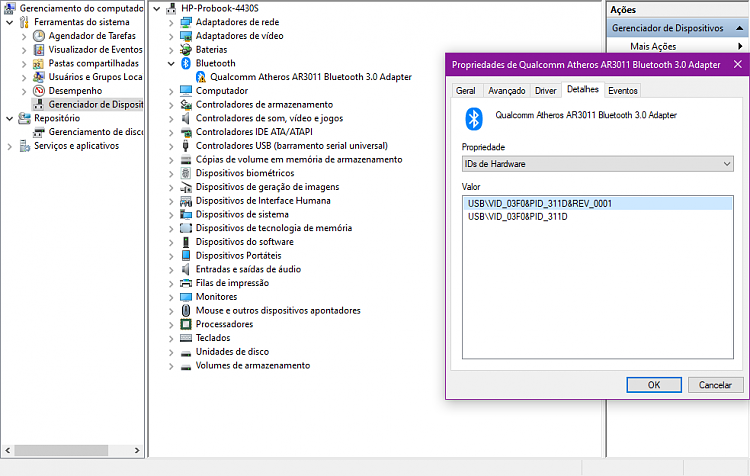Switch to the Avançado tab

click(x=507, y=91)
